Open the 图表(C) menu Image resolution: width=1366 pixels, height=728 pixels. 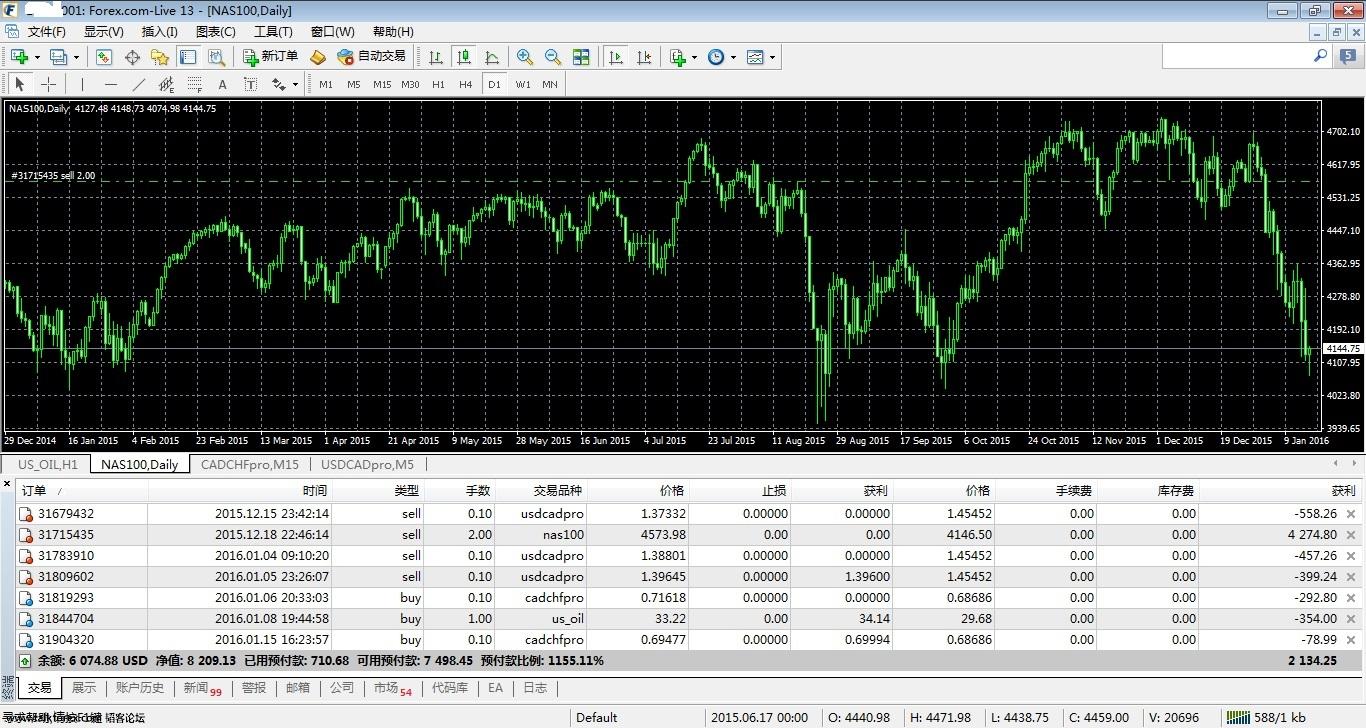tap(215, 31)
